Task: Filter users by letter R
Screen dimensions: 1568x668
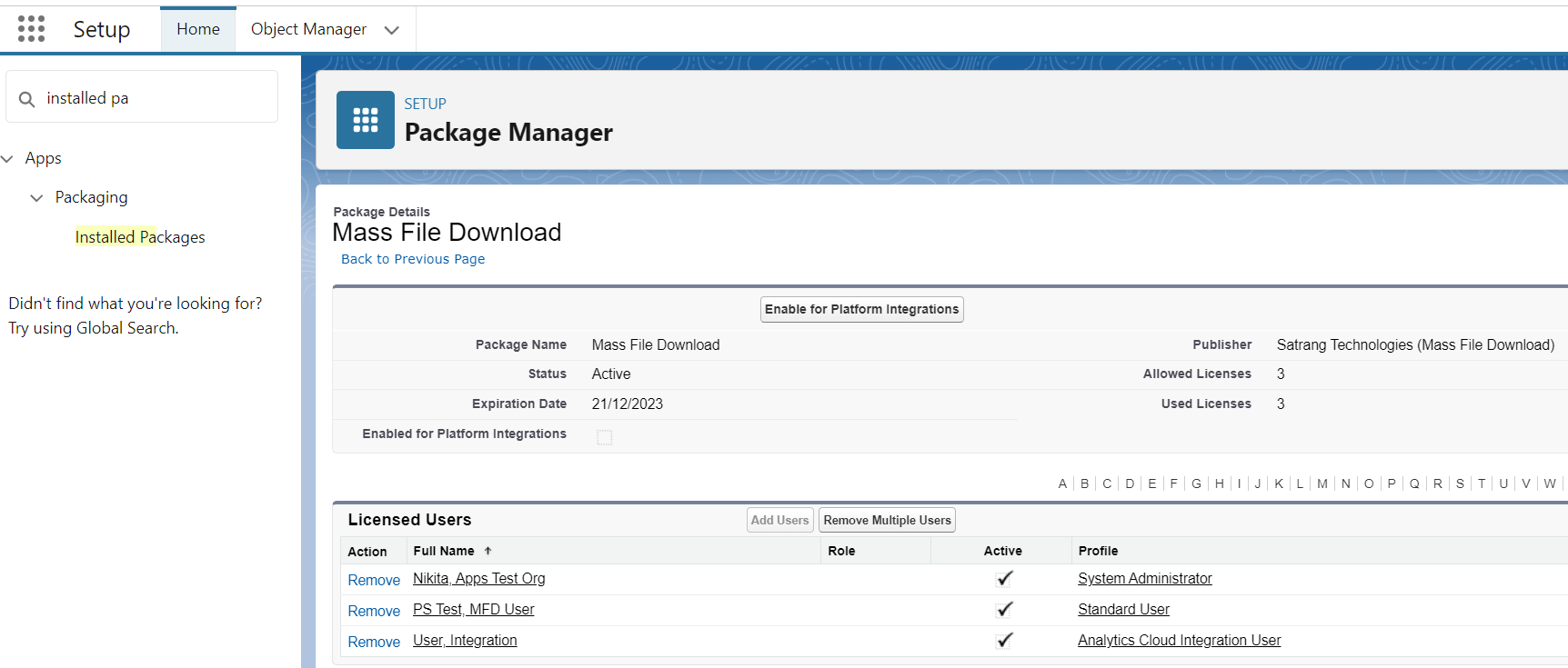Action: 1438,484
